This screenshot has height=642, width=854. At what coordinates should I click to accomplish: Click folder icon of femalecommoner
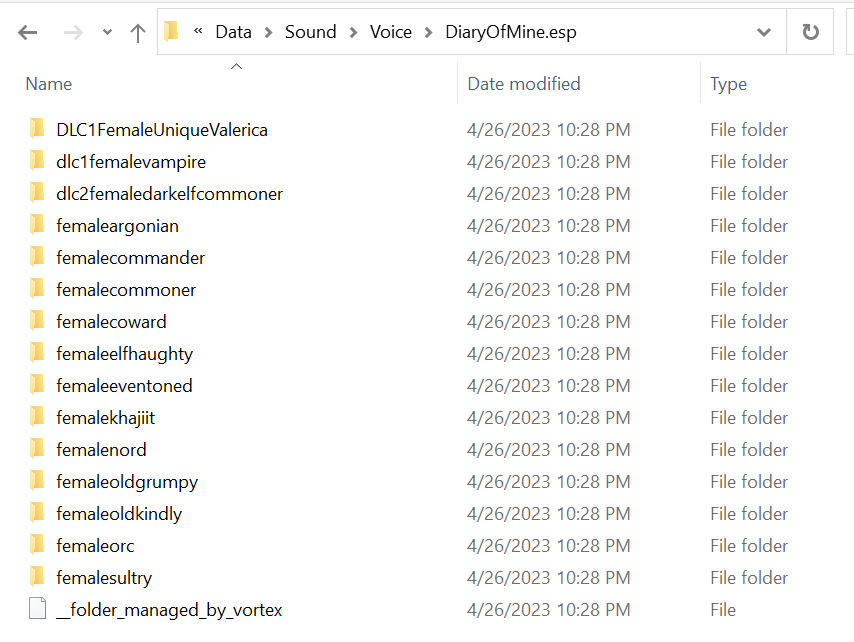coord(37,289)
